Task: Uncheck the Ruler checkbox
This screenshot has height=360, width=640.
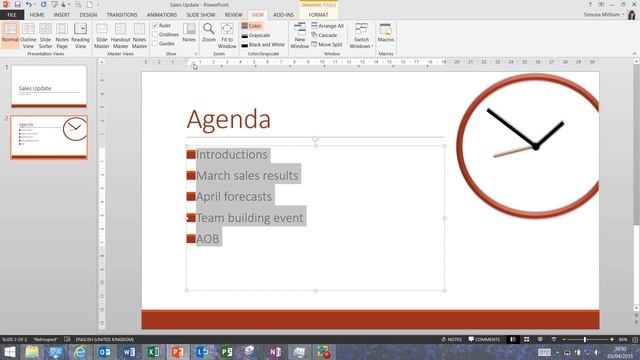Action: [155, 25]
